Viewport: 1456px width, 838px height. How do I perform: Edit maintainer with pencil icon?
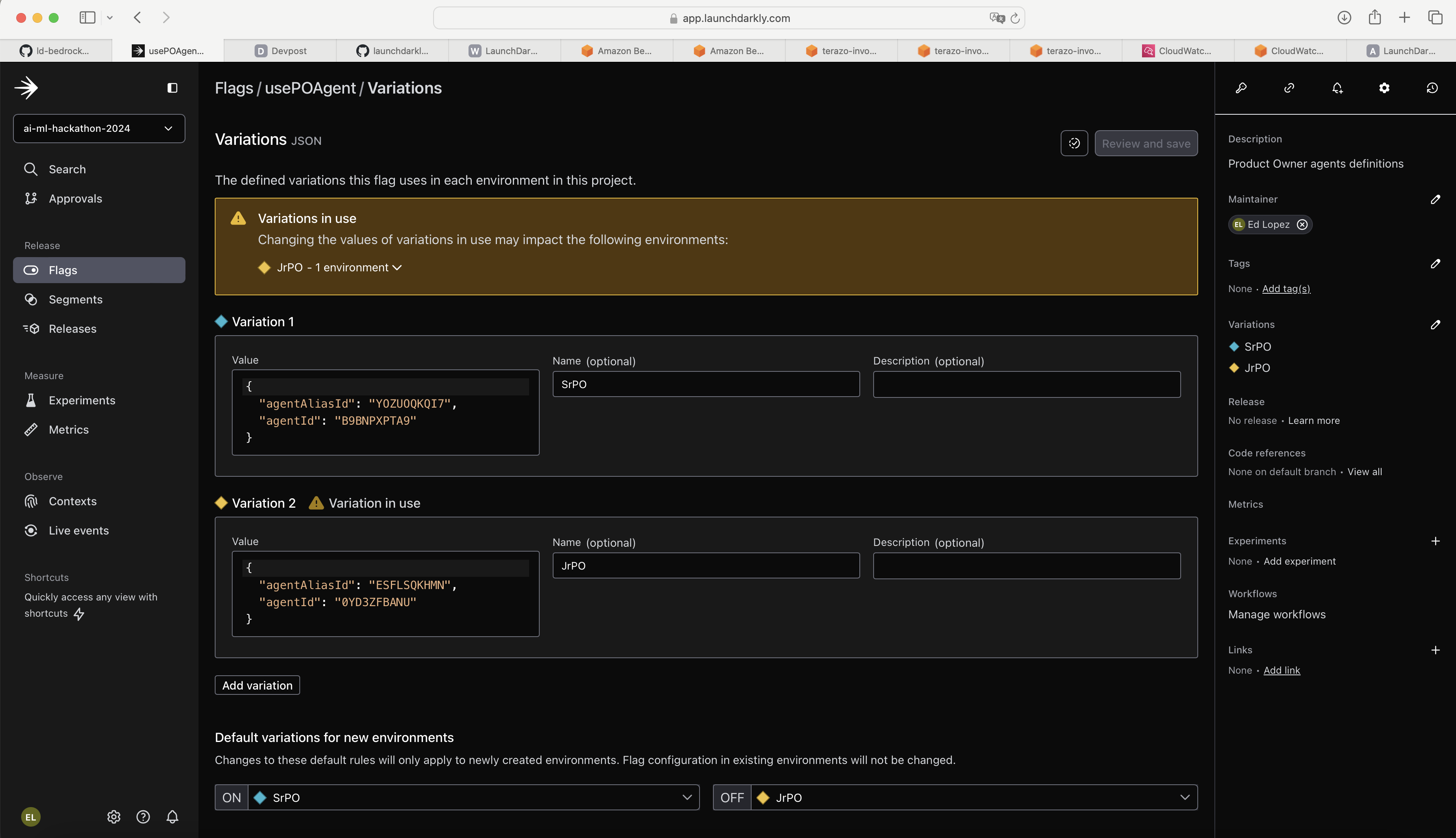pos(1435,199)
